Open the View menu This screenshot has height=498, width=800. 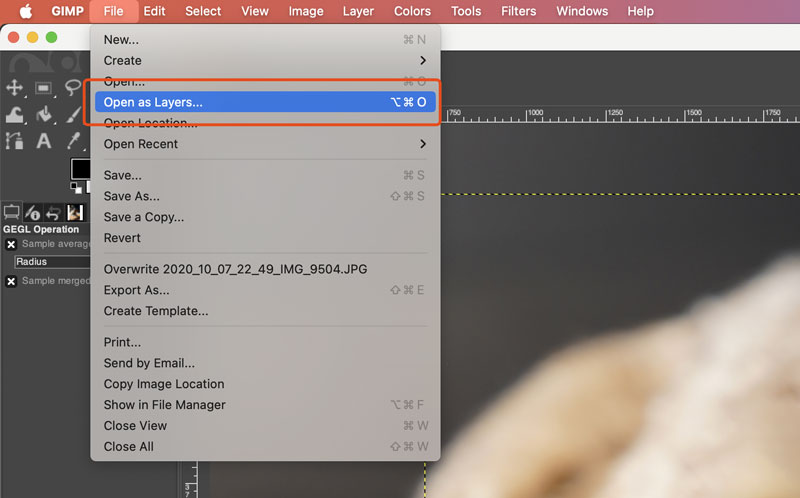(x=255, y=11)
